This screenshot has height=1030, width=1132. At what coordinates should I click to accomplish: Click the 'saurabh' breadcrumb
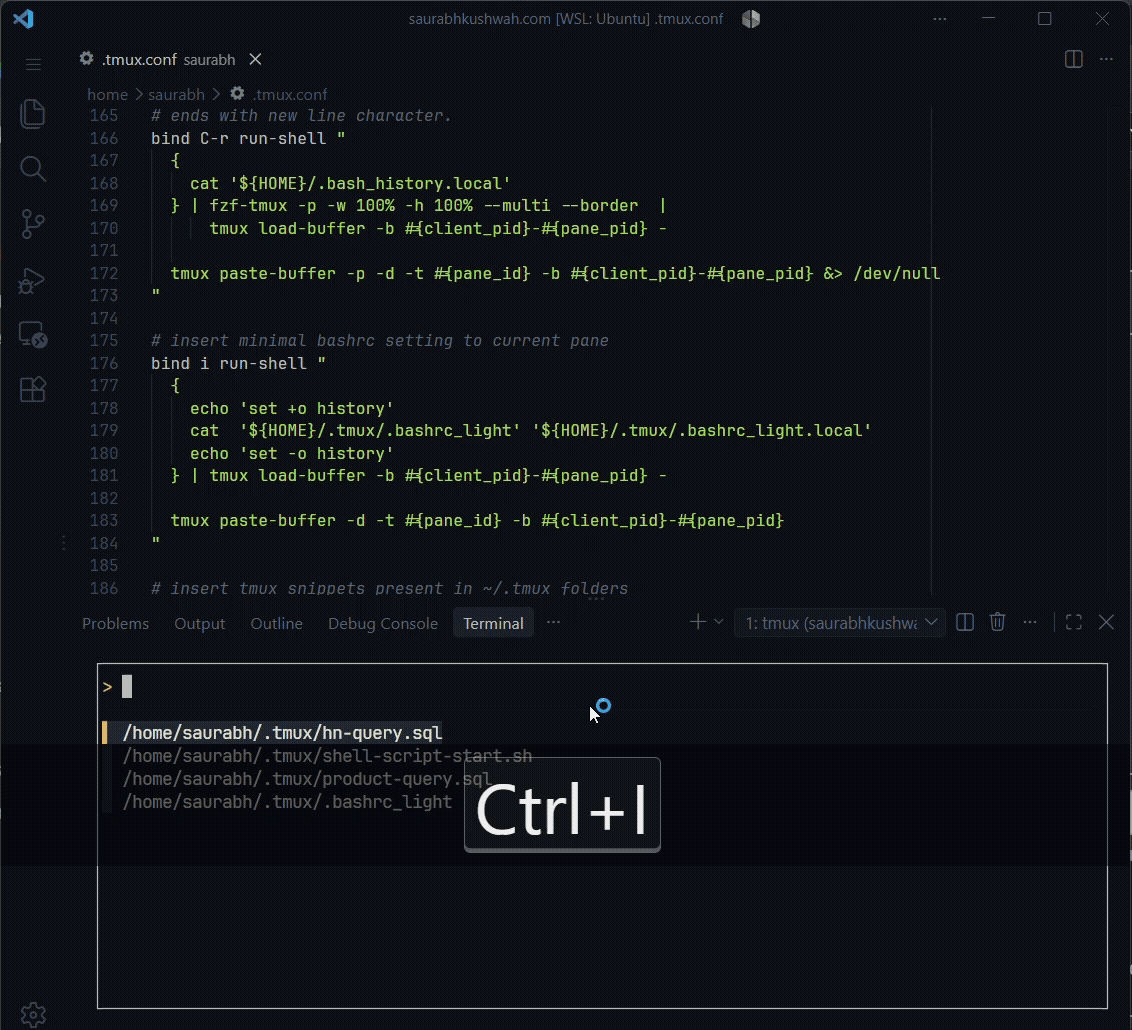[x=176, y=95]
